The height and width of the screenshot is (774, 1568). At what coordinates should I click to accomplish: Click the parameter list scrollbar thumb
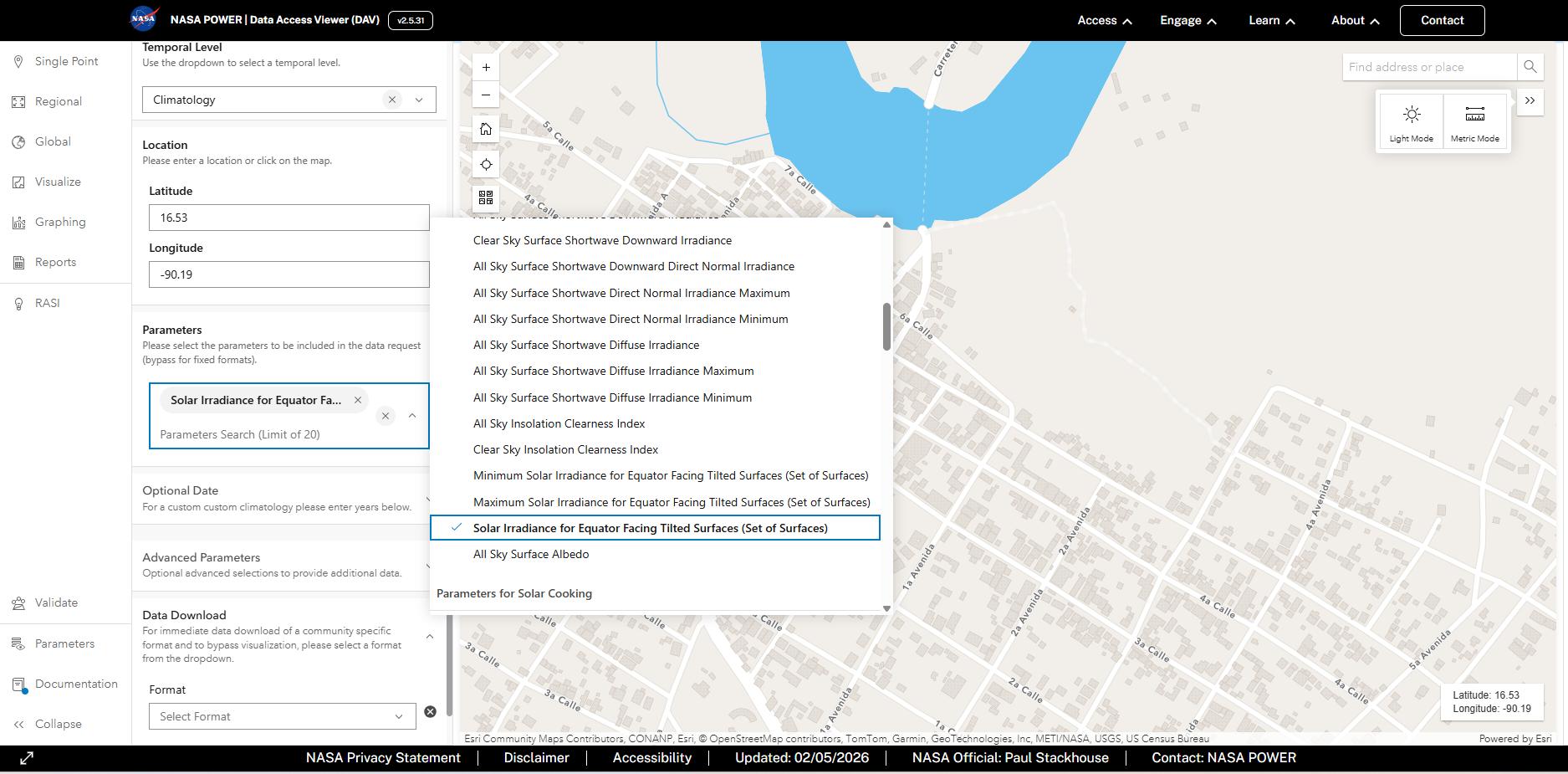(886, 326)
